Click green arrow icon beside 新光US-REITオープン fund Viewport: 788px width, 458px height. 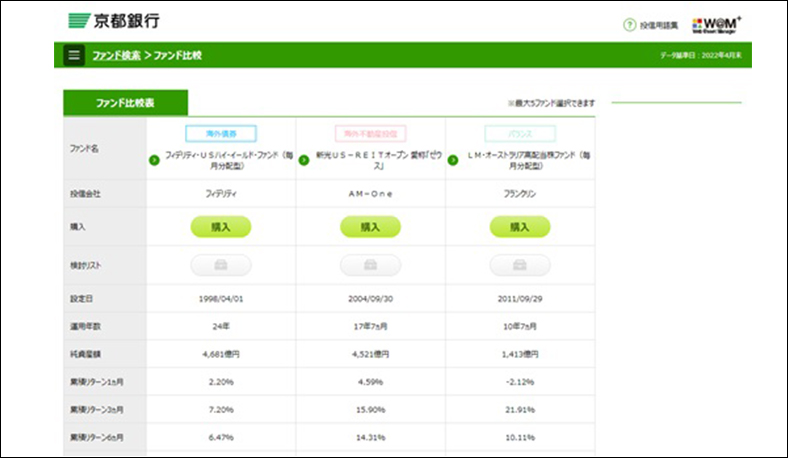click(304, 160)
